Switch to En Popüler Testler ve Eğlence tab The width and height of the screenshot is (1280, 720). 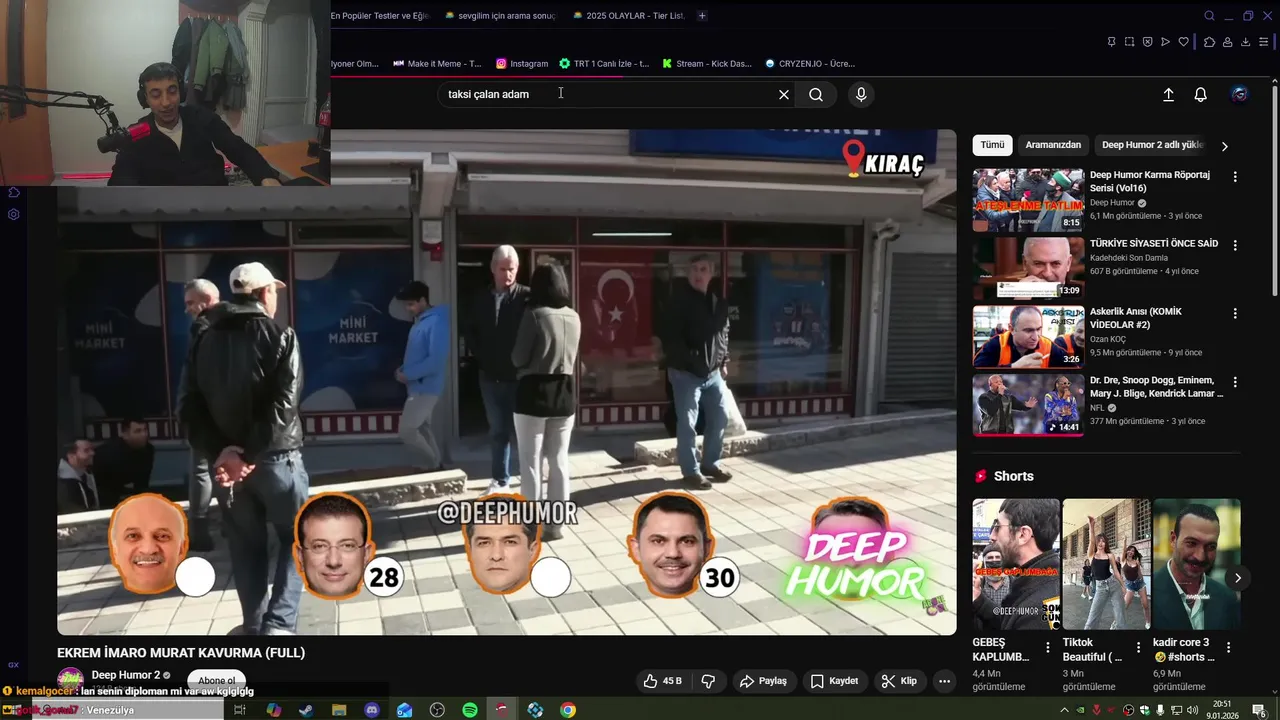click(x=378, y=16)
